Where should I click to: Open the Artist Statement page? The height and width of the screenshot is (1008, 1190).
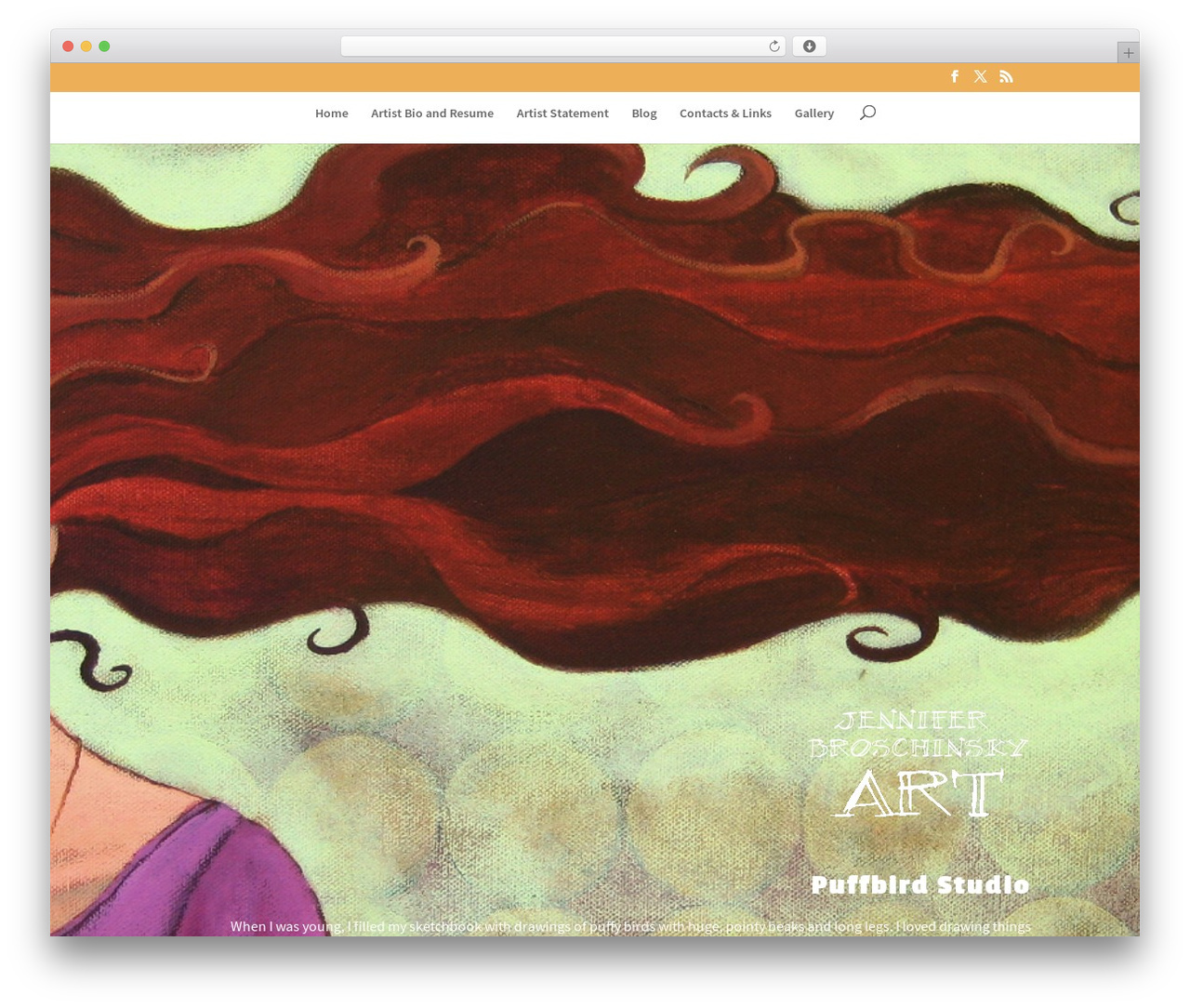point(562,113)
